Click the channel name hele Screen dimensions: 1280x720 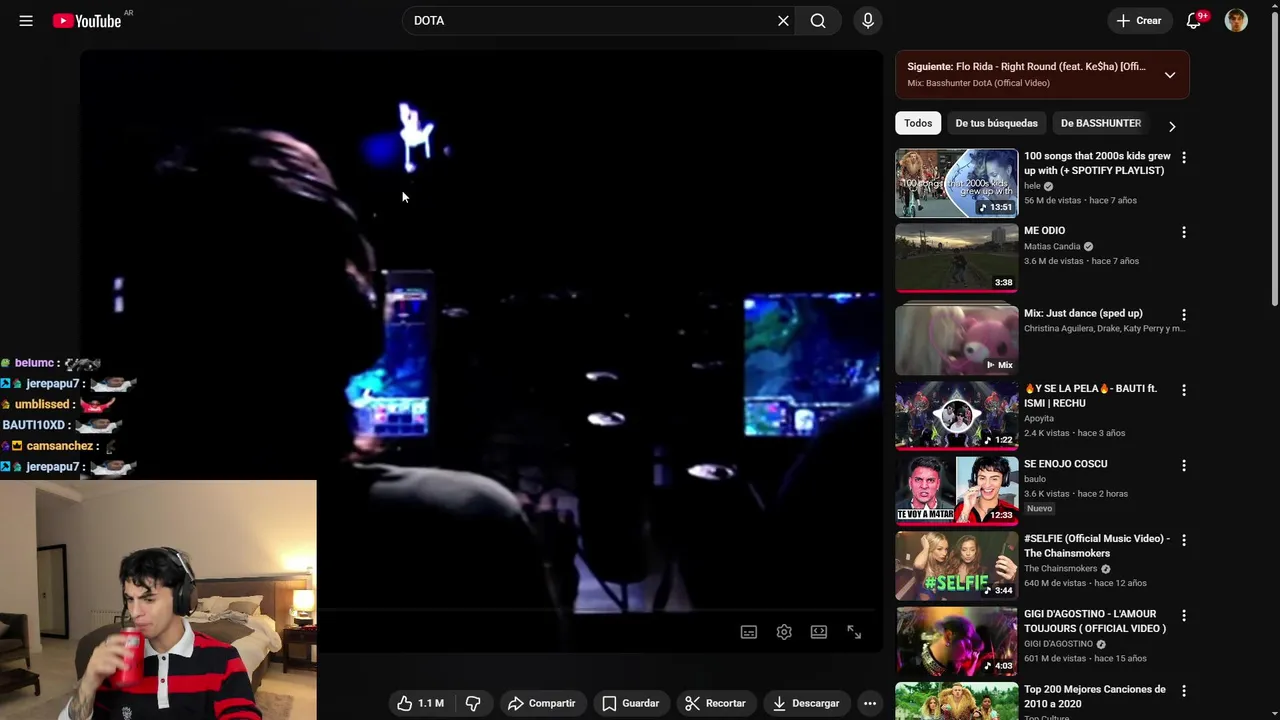[1032, 186]
